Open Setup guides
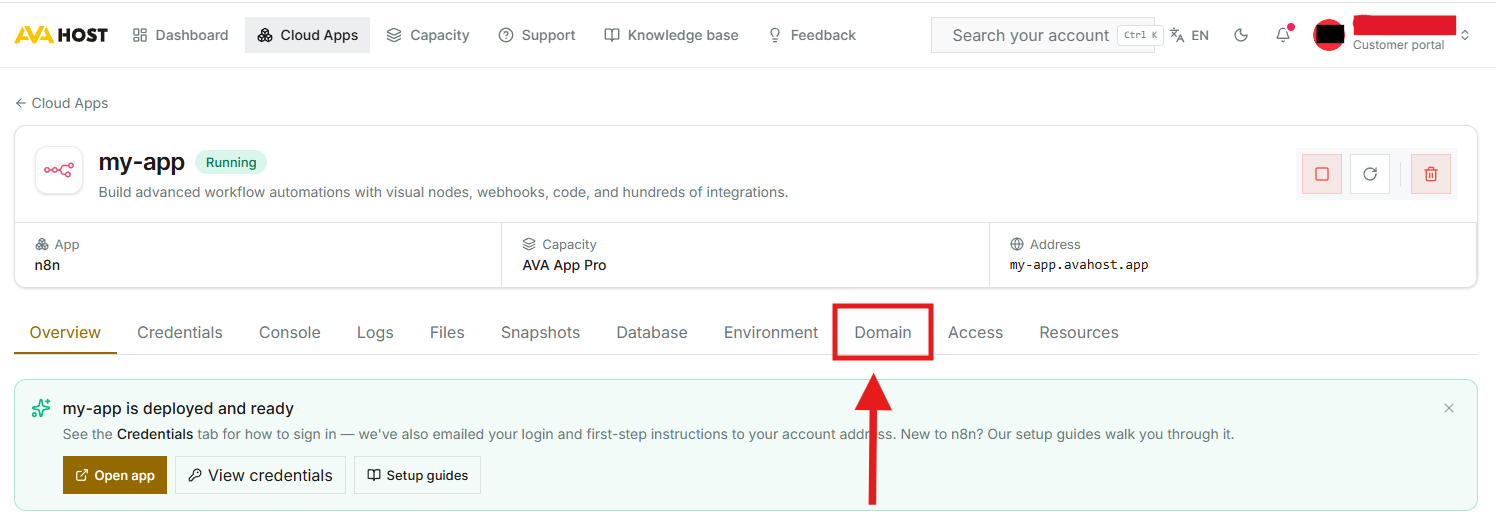 tap(417, 475)
